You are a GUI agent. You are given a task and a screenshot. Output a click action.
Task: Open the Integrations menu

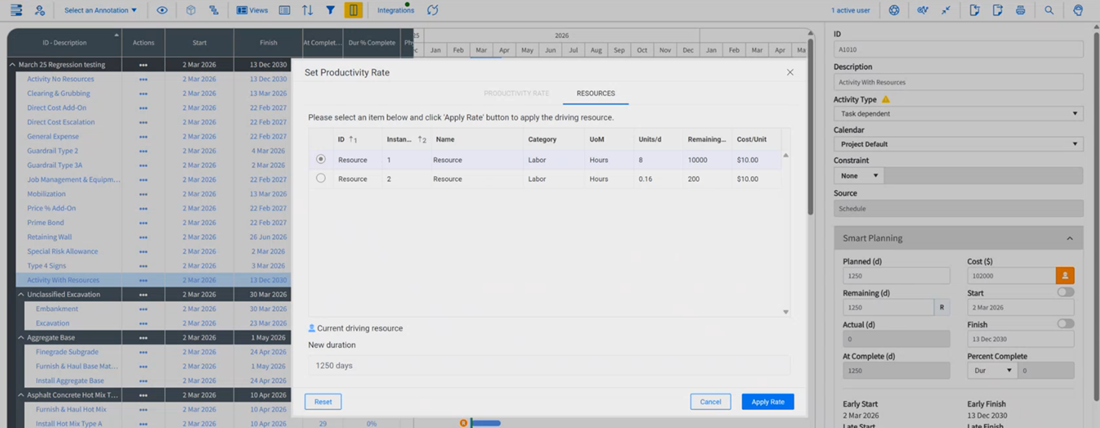point(396,11)
